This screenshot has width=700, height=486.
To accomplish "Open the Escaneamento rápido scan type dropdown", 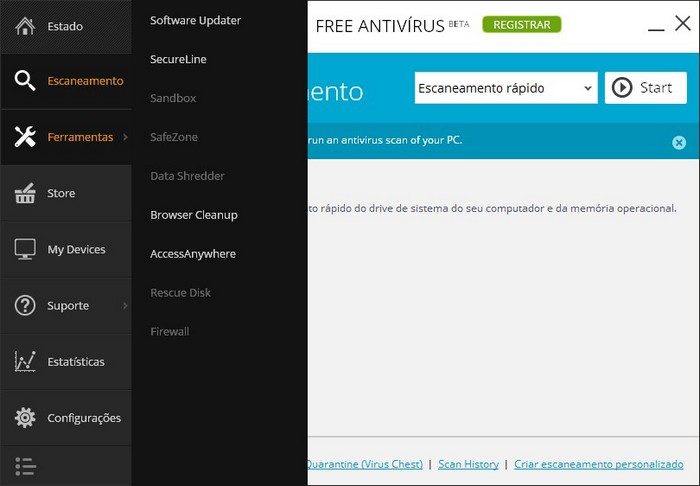I will (506, 88).
